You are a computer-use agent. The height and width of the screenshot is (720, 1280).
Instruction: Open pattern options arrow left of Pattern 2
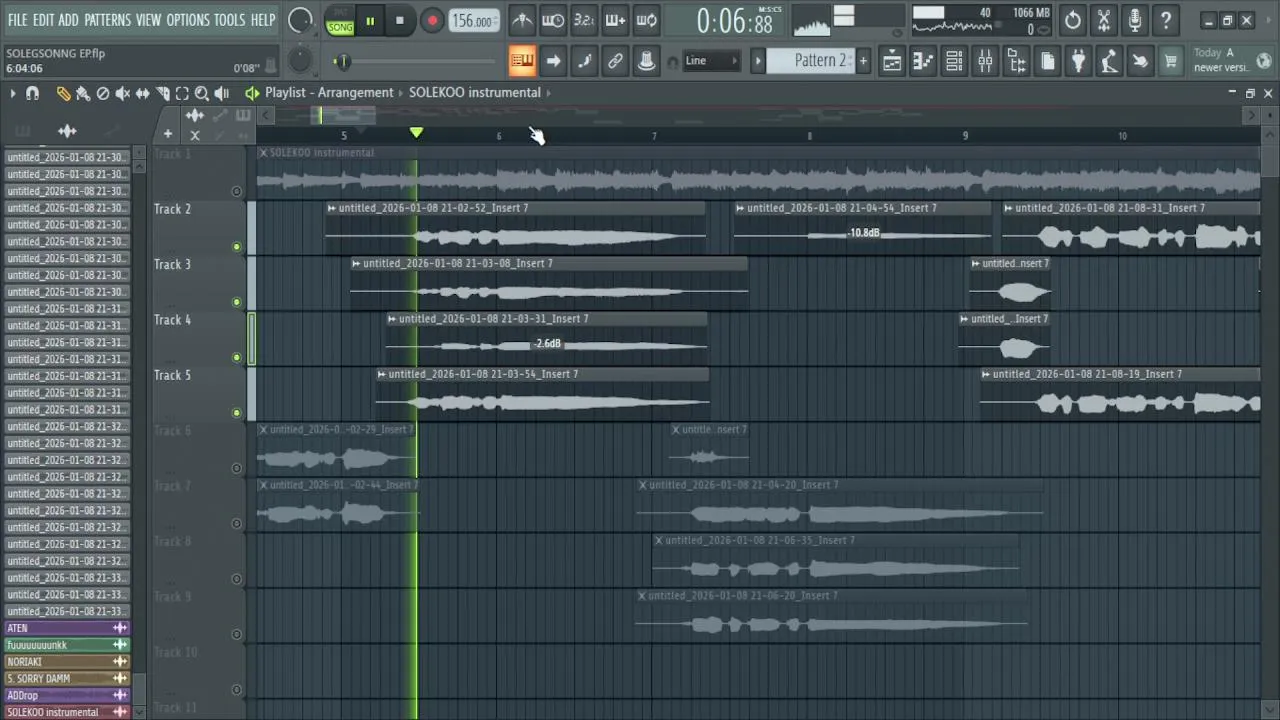coord(757,61)
